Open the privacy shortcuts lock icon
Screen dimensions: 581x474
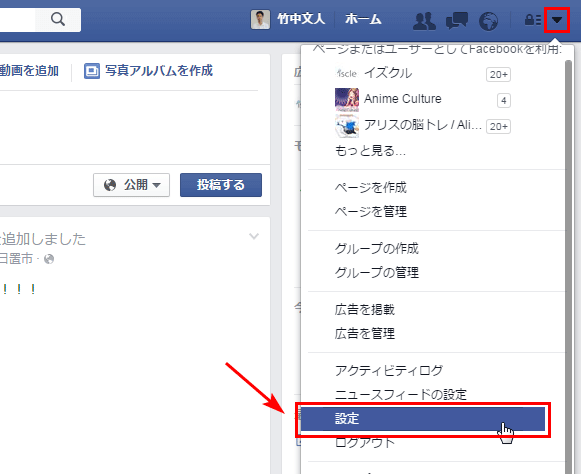(533, 20)
